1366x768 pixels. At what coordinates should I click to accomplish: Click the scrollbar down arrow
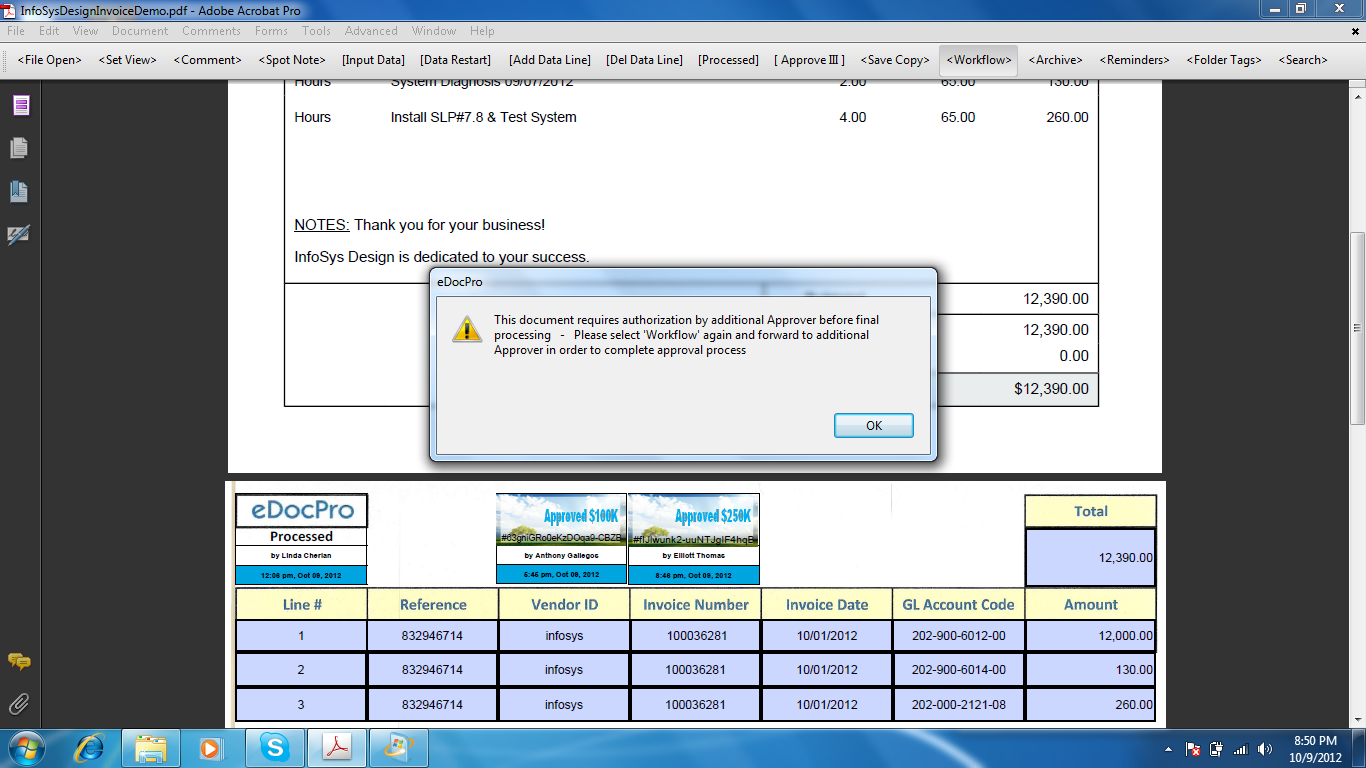(x=1357, y=717)
